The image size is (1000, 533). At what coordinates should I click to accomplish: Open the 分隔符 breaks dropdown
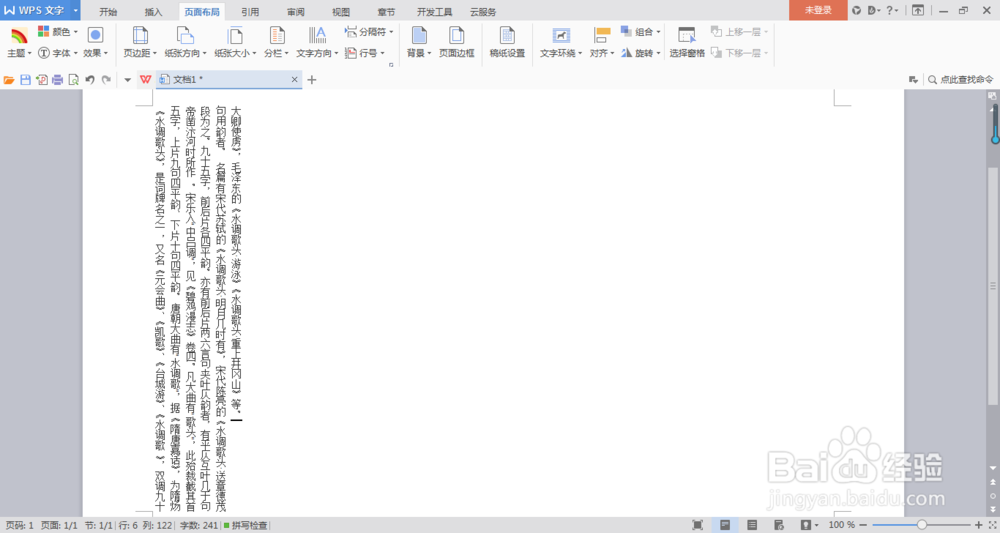(369, 31)
